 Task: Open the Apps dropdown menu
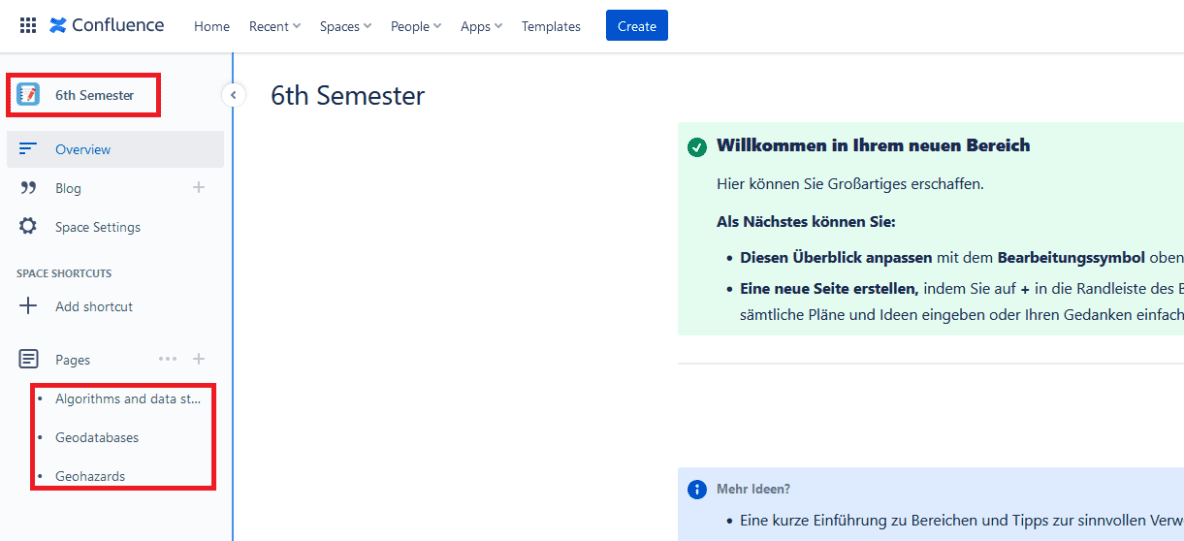(x=481, y=27)
